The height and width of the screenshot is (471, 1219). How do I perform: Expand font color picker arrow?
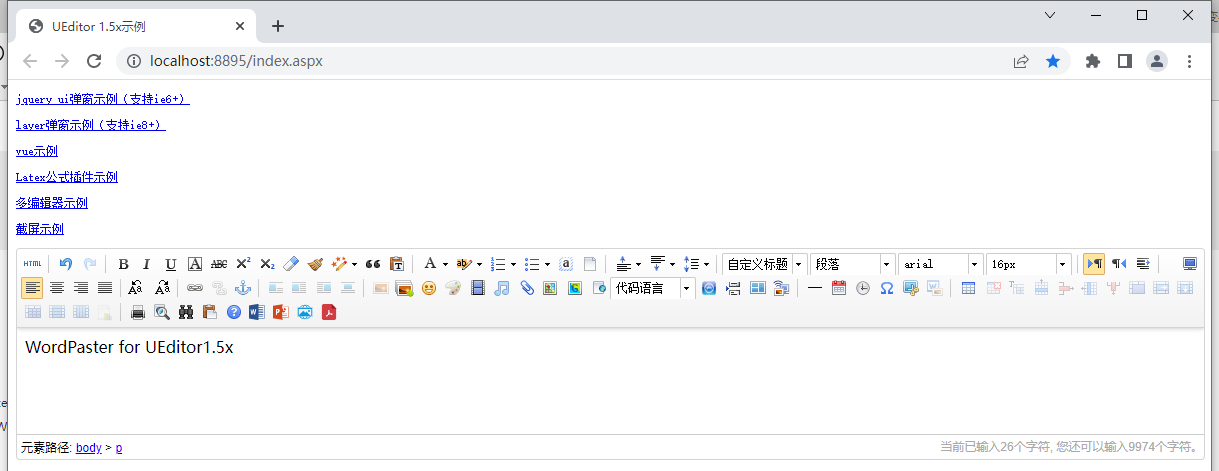pyautogui.click(x=445, y=264)
